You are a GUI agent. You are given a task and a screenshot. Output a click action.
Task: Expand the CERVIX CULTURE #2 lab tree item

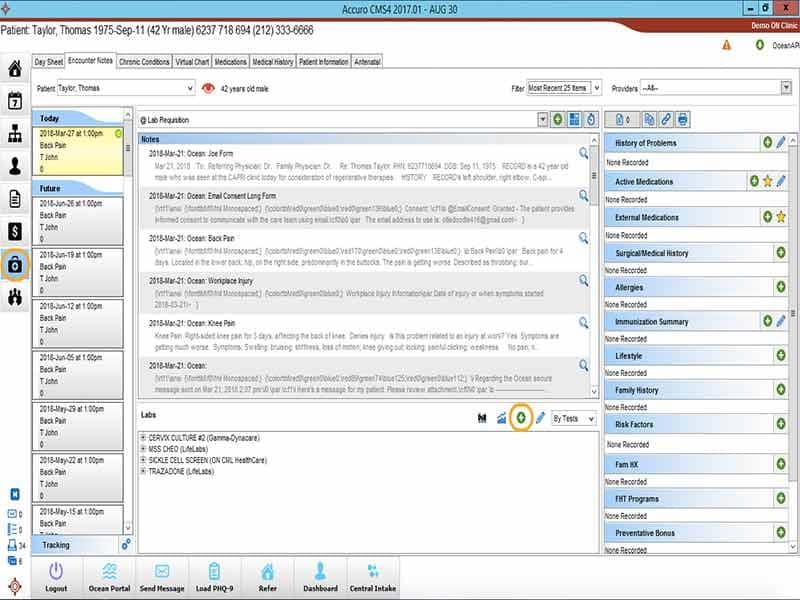click(x=143, y=438)
